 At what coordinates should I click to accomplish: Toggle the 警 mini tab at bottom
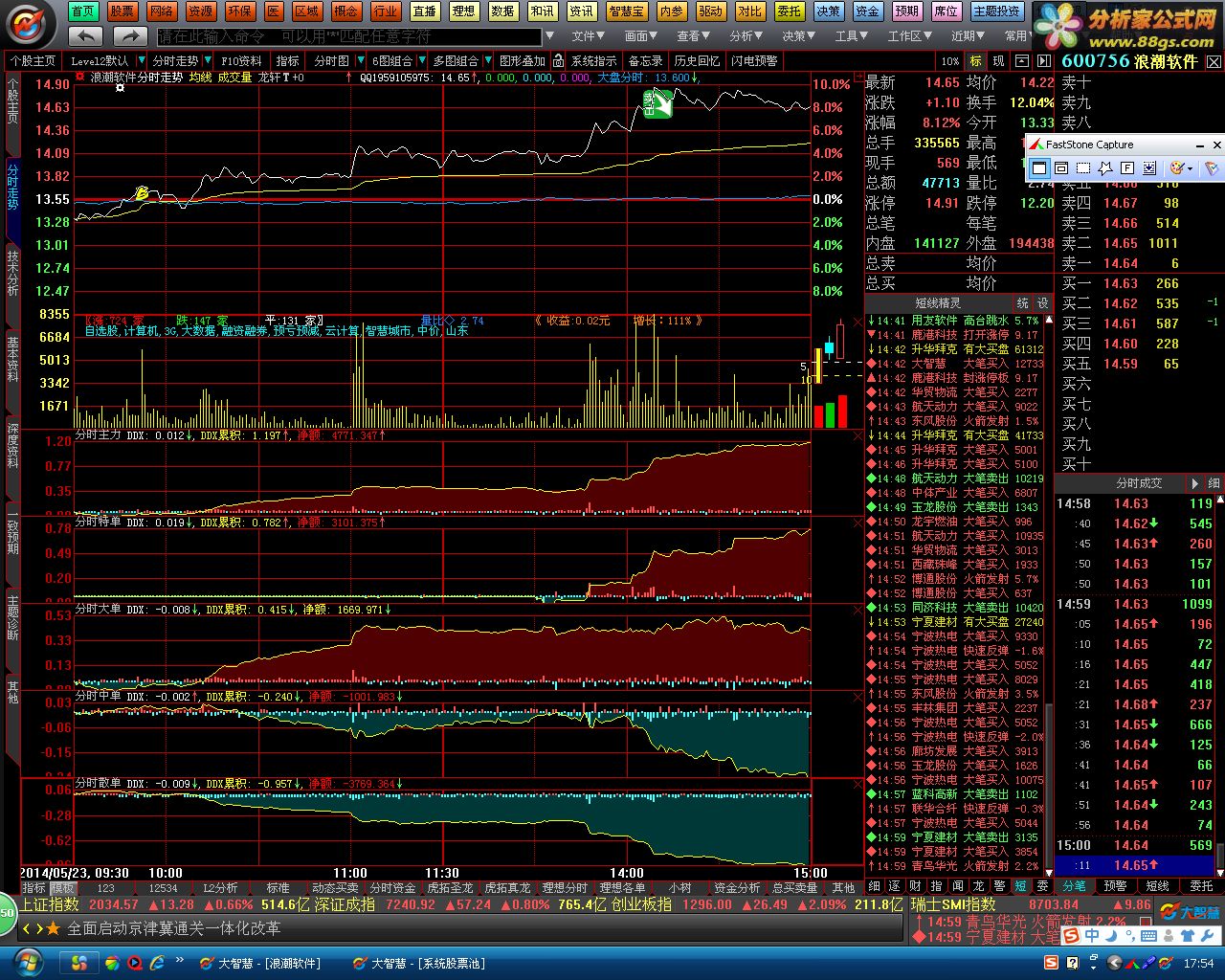pyautogui.click(x=999, y=887)
